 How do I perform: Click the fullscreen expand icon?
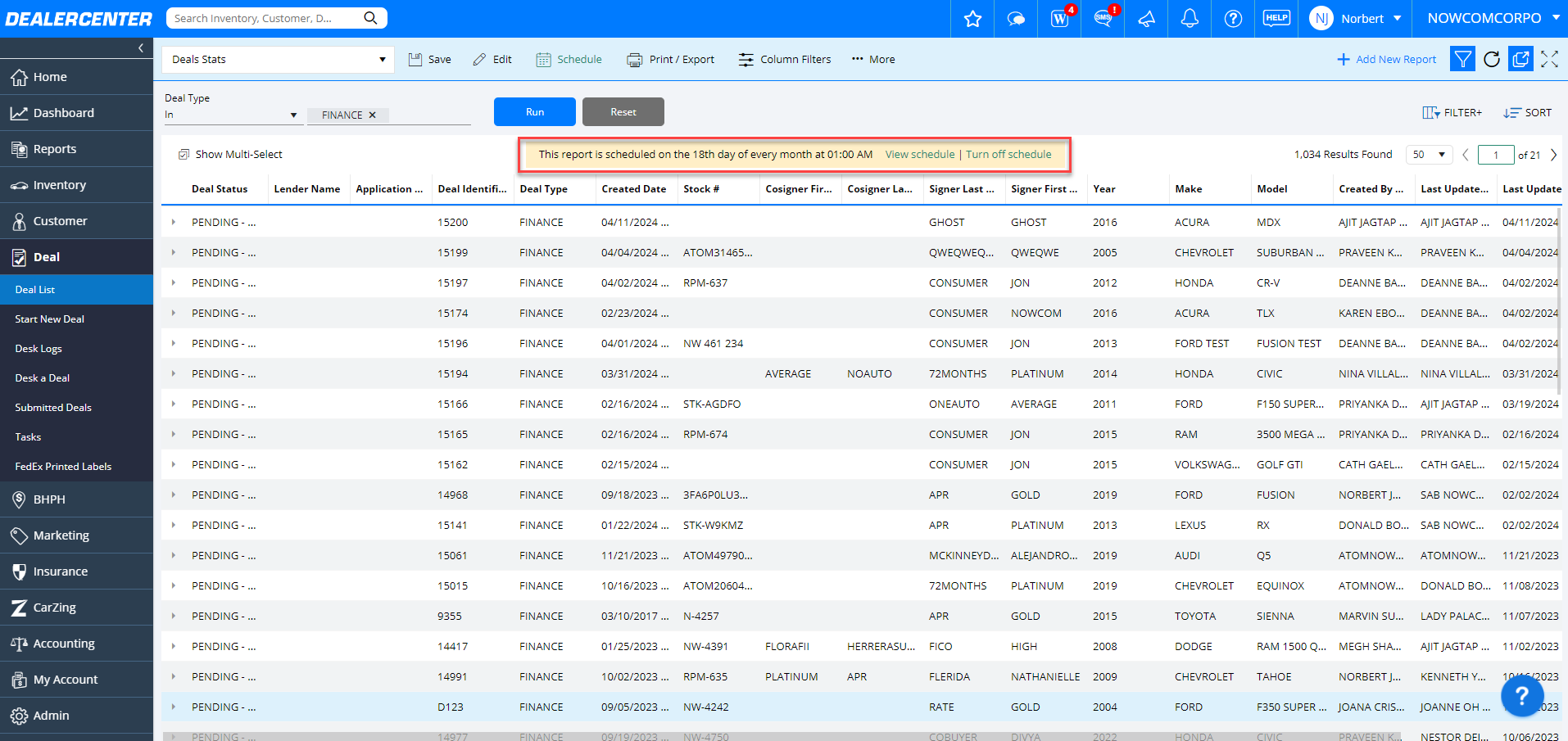[1549, 59]
